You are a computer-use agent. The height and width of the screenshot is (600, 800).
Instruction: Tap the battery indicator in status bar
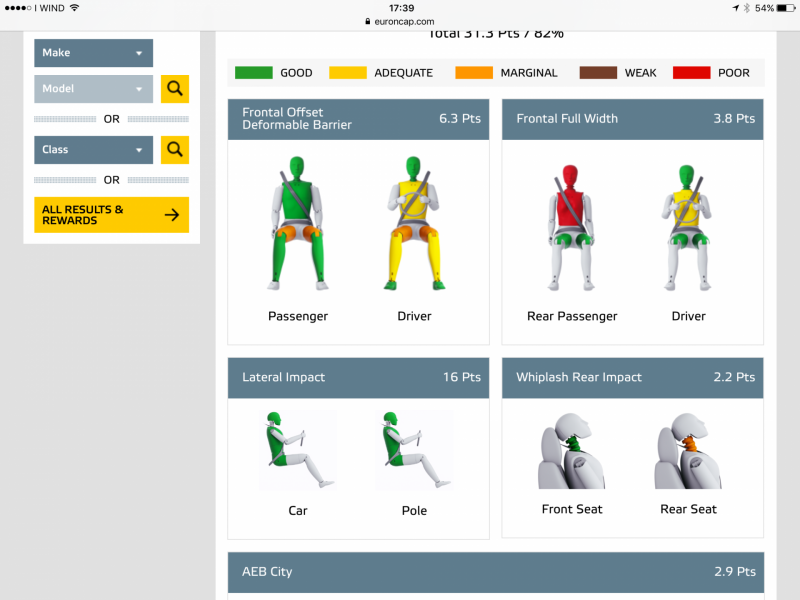(x=783, y=8)
